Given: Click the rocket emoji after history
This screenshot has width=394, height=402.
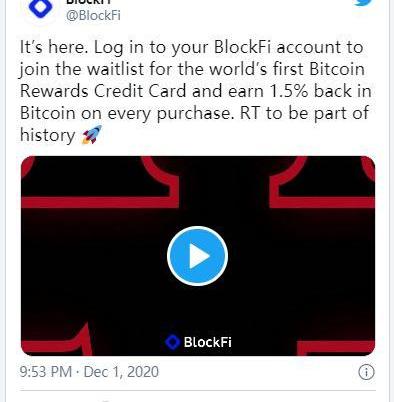Looking at the screenshot, I should pos(92,135).
